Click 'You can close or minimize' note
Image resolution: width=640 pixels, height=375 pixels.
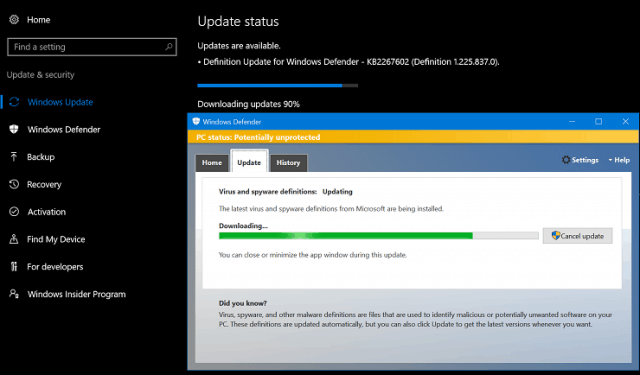click(x=313, y=255)
